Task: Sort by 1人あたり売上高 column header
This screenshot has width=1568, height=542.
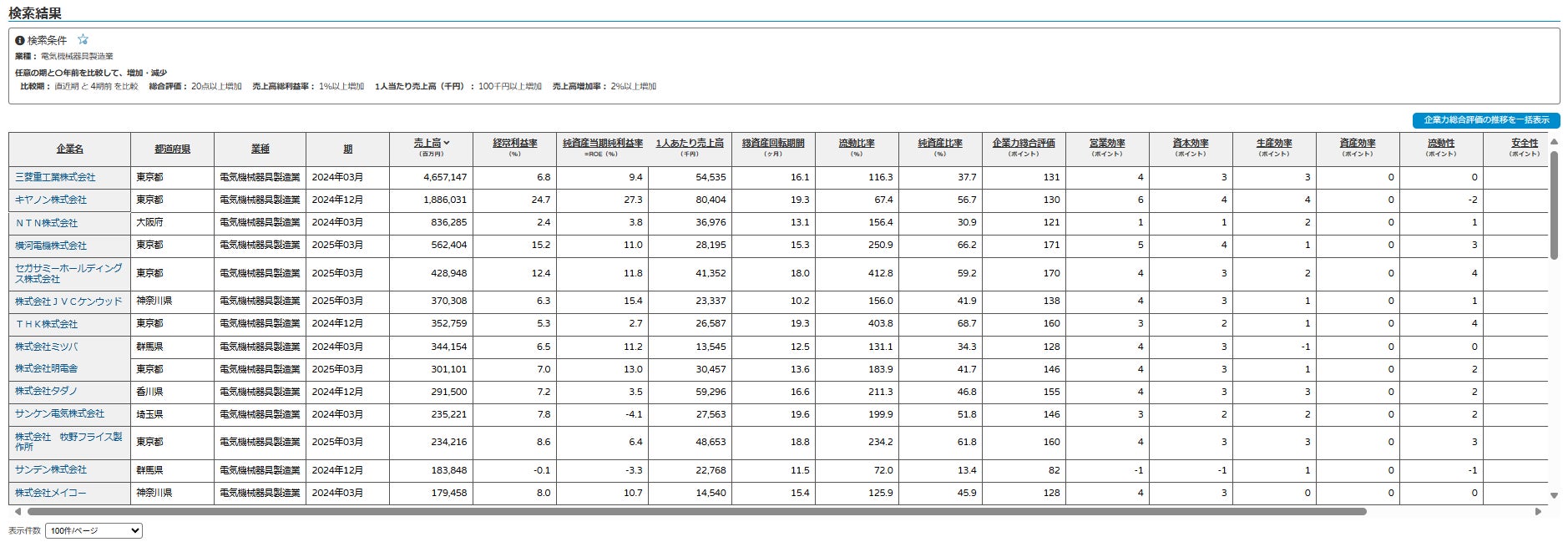Action: (x=690, y=143)
